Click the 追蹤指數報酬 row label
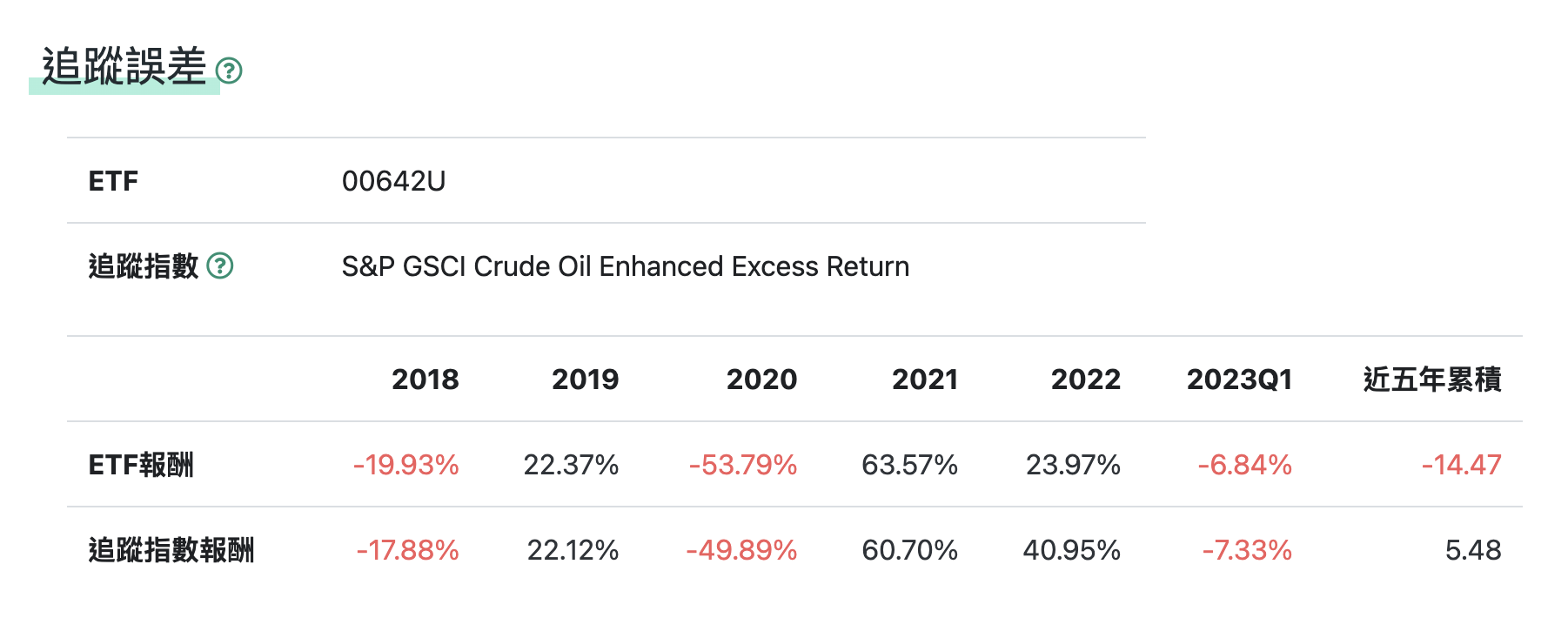This screenshot has width=1568, height=618. click(171, 550)
